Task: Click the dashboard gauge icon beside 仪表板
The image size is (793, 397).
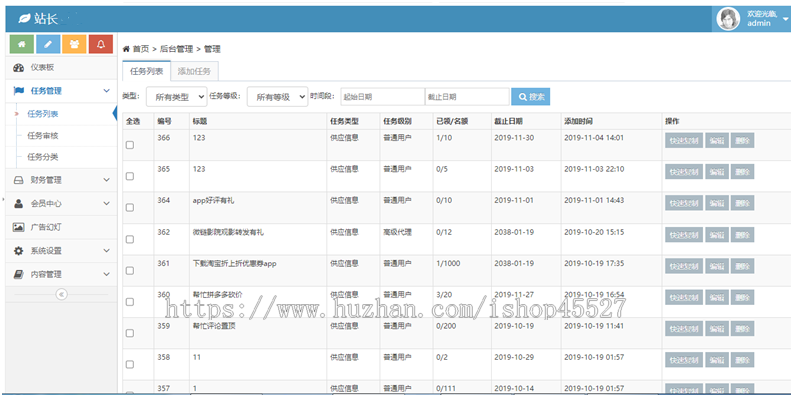Action: [19, 68]
